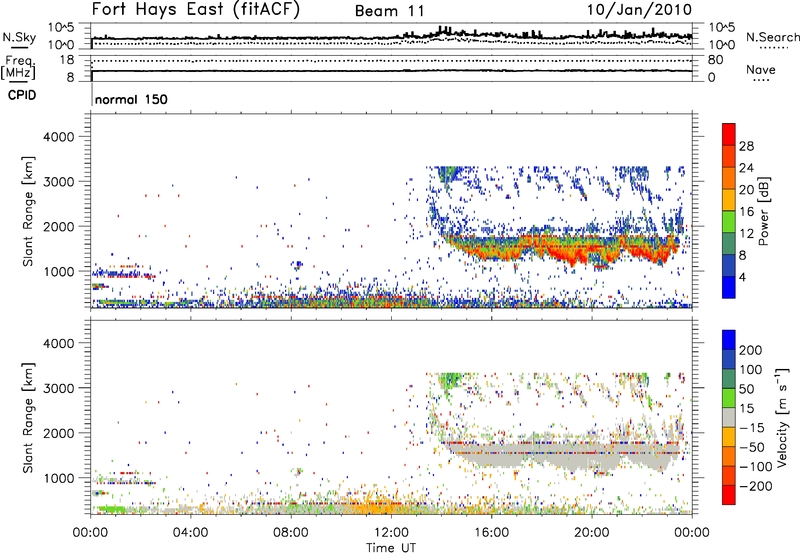Click the date "10/Jan/2010"
The height and width of the screenshot is (554, 800).
coord(639,10)
